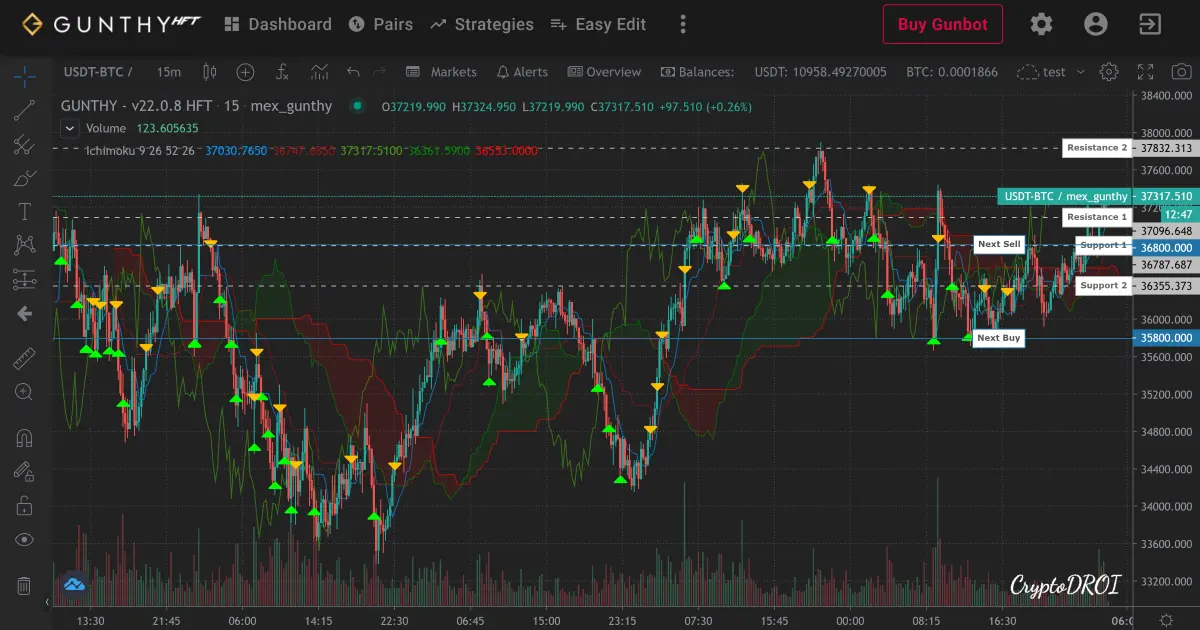The width and height of the screenshot is (1200, 630).
Task: Collapse the Volume indicator legend
Action: click(x=69, y=128)
